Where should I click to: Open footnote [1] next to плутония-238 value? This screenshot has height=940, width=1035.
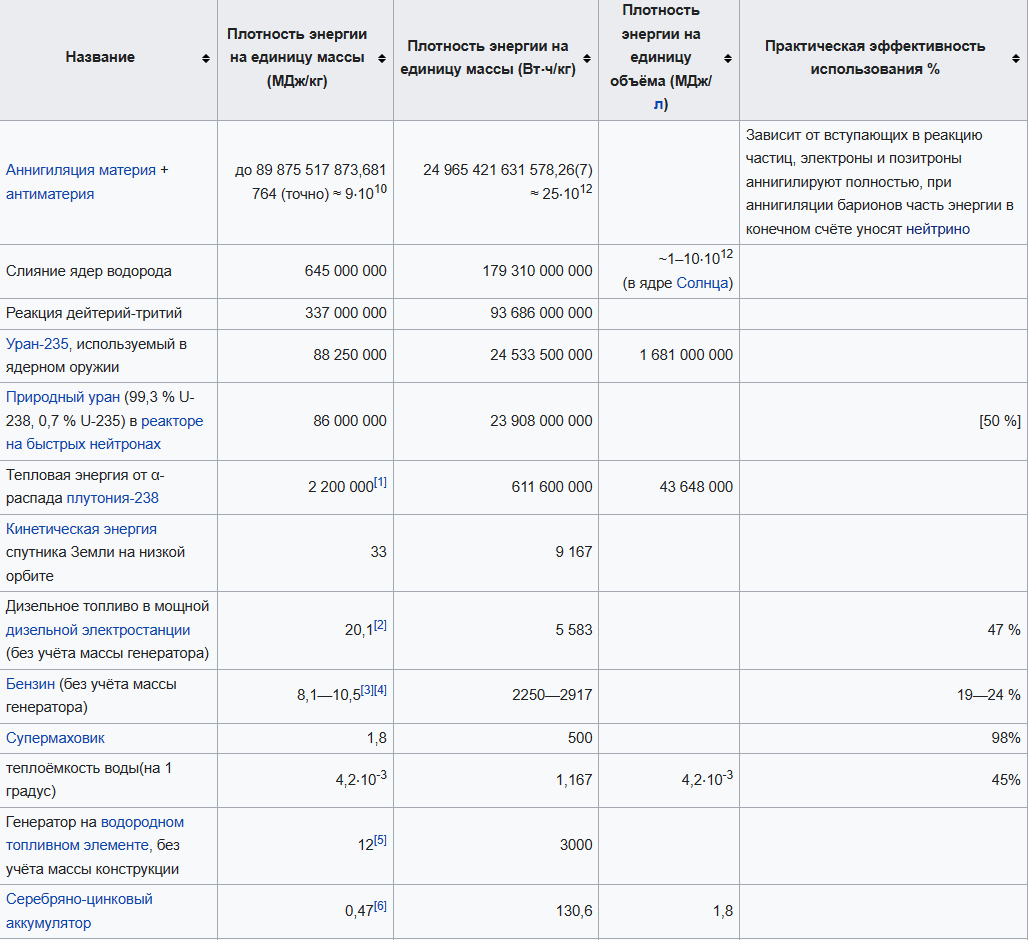pos(379,482)
